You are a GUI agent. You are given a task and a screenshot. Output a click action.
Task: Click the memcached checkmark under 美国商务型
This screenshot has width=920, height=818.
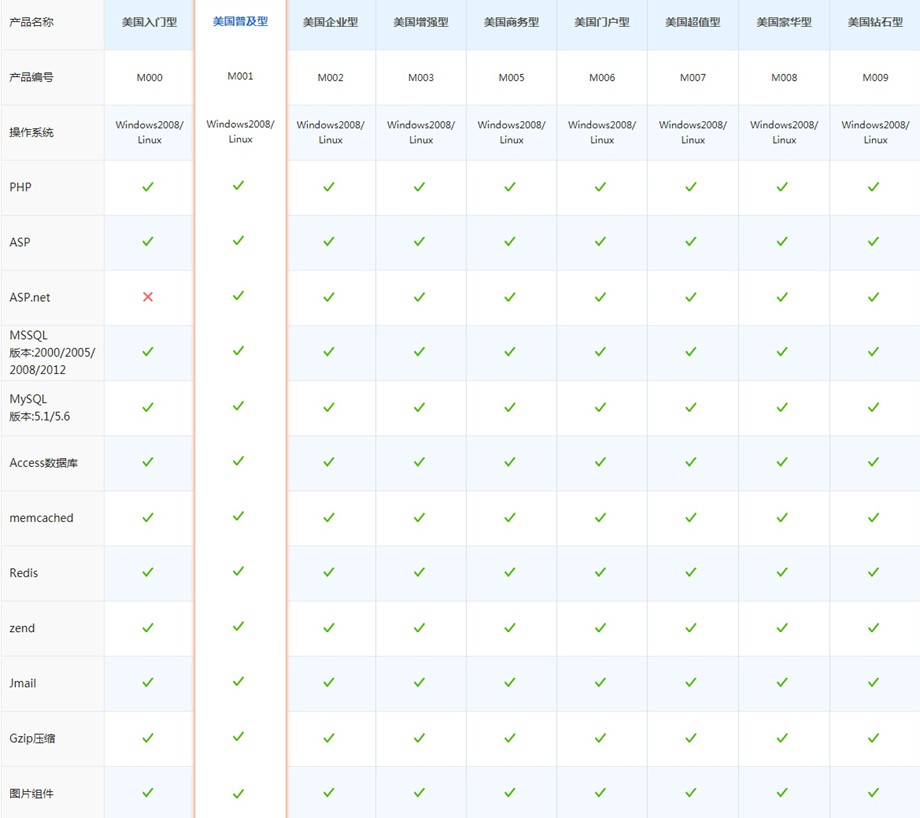tap(510, 517)
